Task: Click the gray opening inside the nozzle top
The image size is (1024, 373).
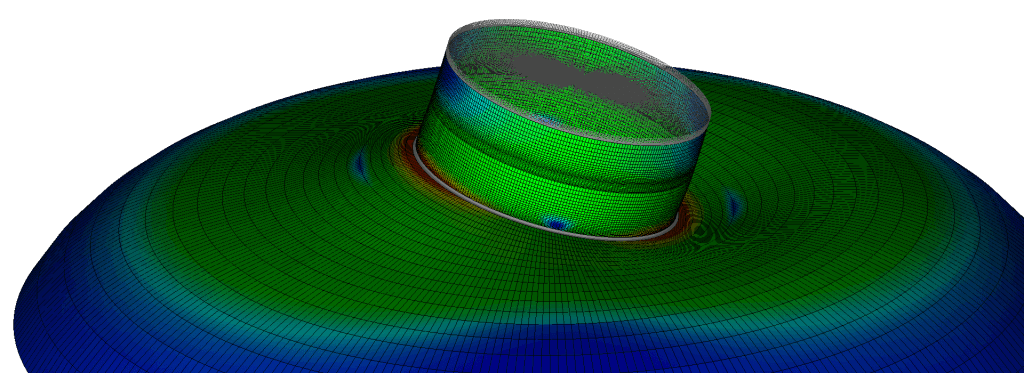Action: [575, 77]
